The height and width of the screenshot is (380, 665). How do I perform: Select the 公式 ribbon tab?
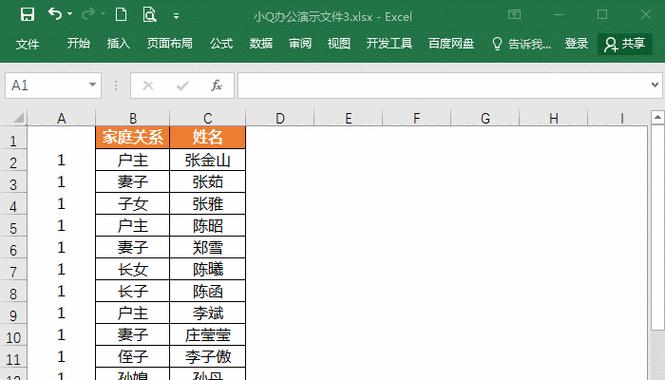pyautogui.click(x=221, y=43)
